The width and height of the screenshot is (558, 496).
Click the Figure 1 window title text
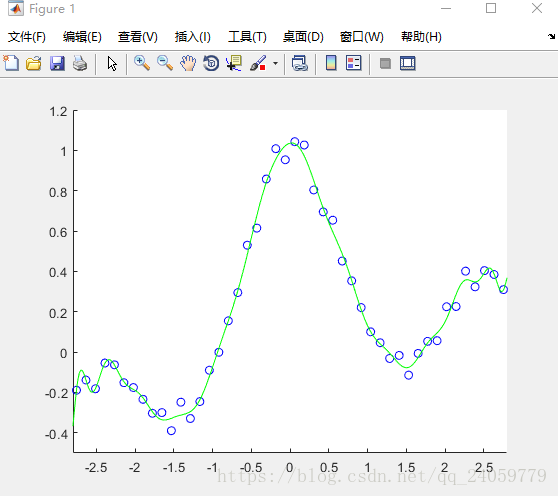52,9
